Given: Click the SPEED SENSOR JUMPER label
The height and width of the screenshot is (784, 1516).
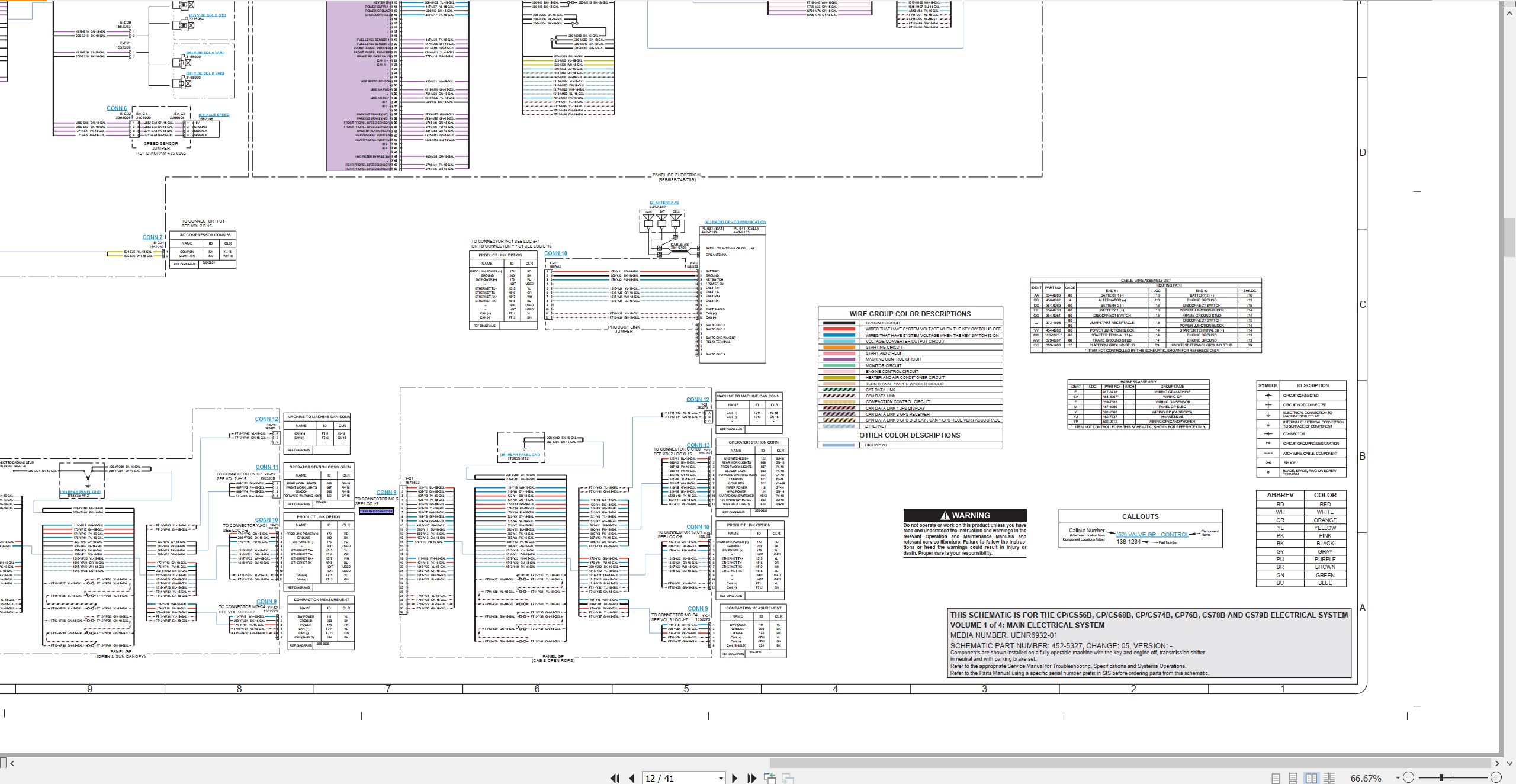Looking at the screenshot, I should coord(161,146).
